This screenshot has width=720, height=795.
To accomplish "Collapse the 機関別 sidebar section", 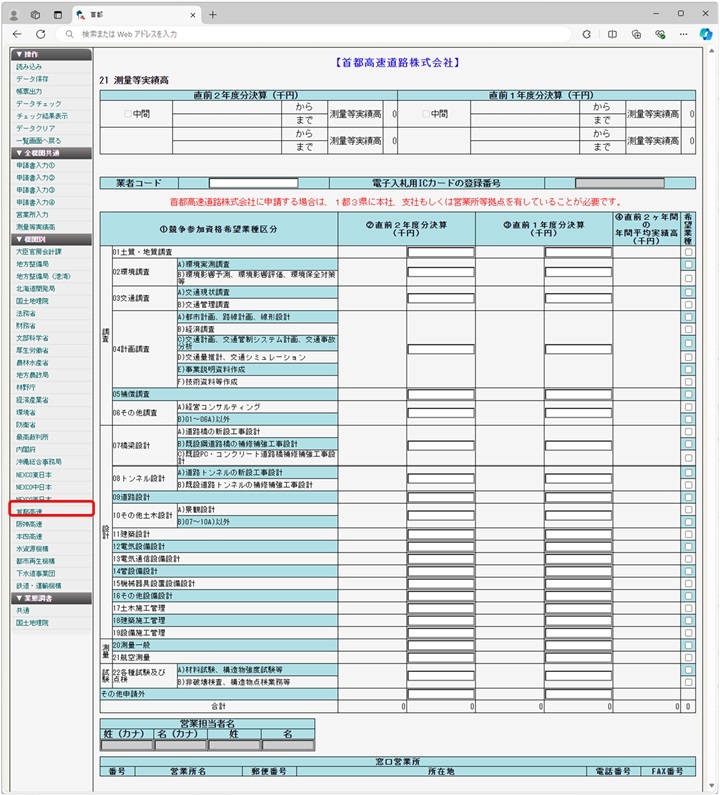I will 51,239.
